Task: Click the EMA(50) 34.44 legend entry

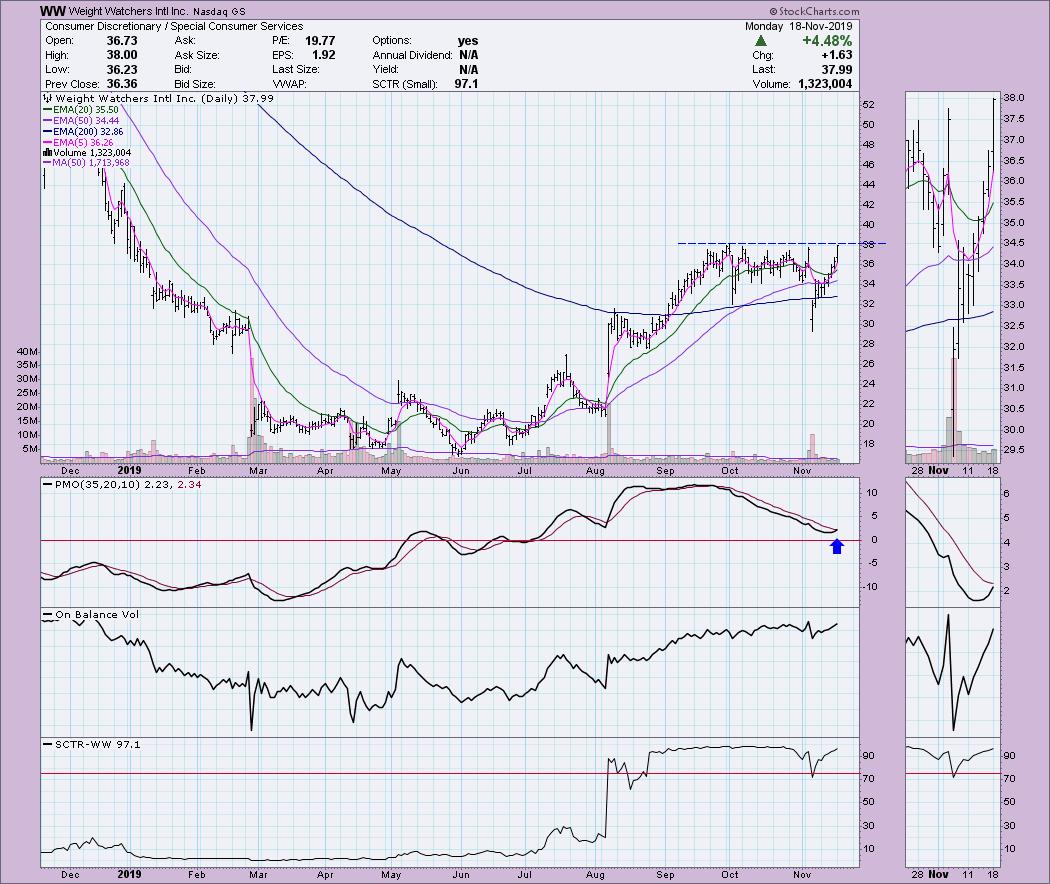Action: pyautogui.click(x=81, y=121)
